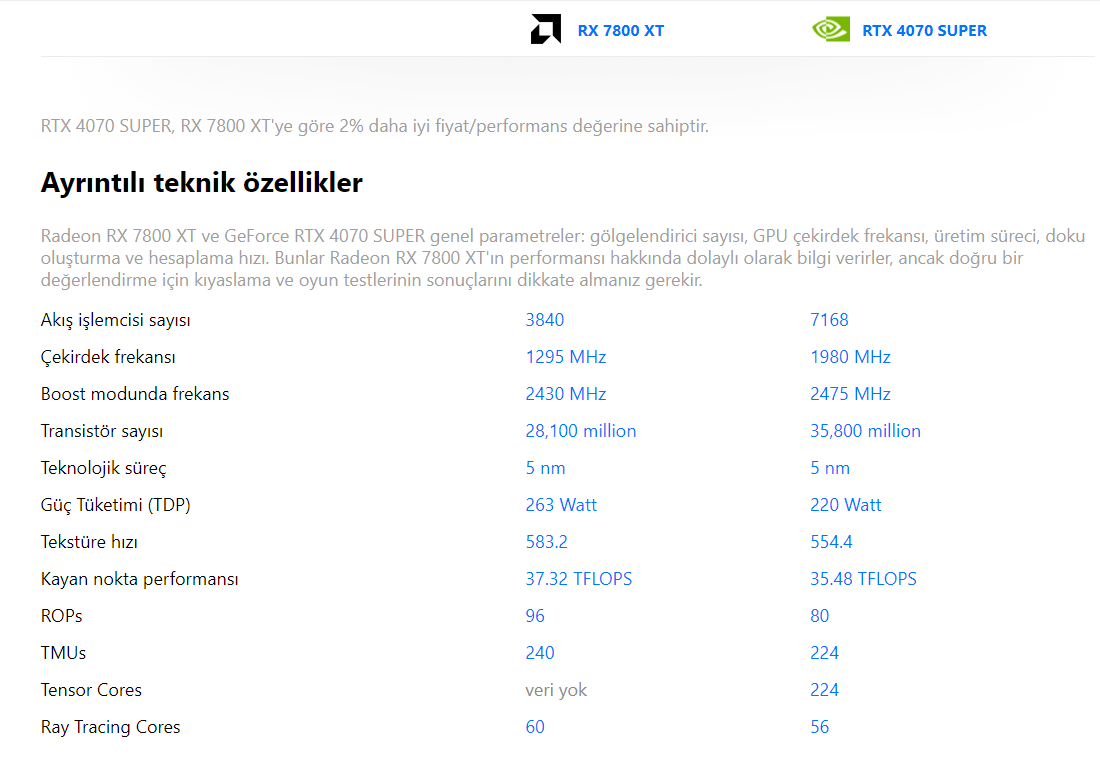Click the "80" ROPs value
Image resolution: width=1100 pixels, height=765 pixels.
click(x=819, y=616)
